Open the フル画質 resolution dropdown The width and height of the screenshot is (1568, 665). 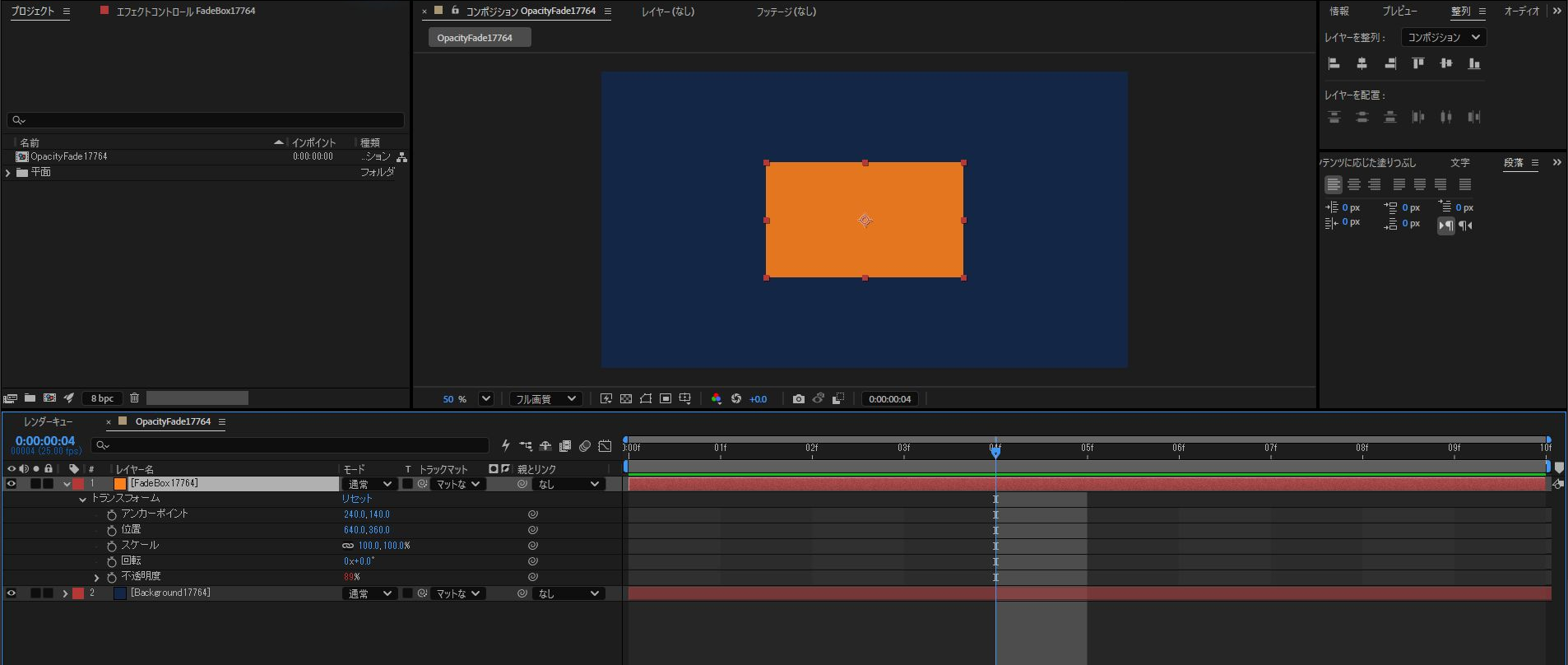pos(546,399)
